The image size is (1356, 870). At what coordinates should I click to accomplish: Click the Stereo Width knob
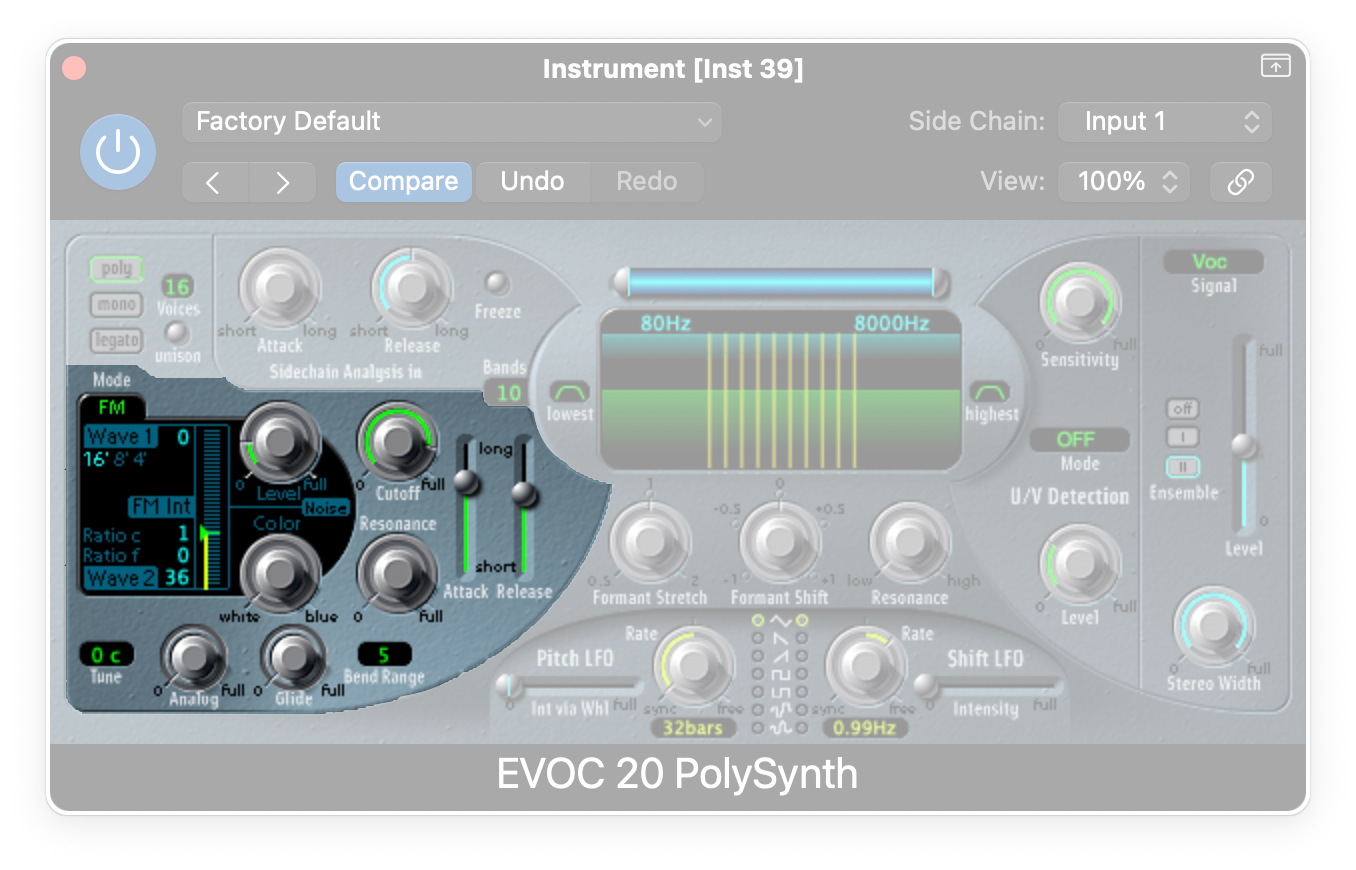pos(1213,627)
